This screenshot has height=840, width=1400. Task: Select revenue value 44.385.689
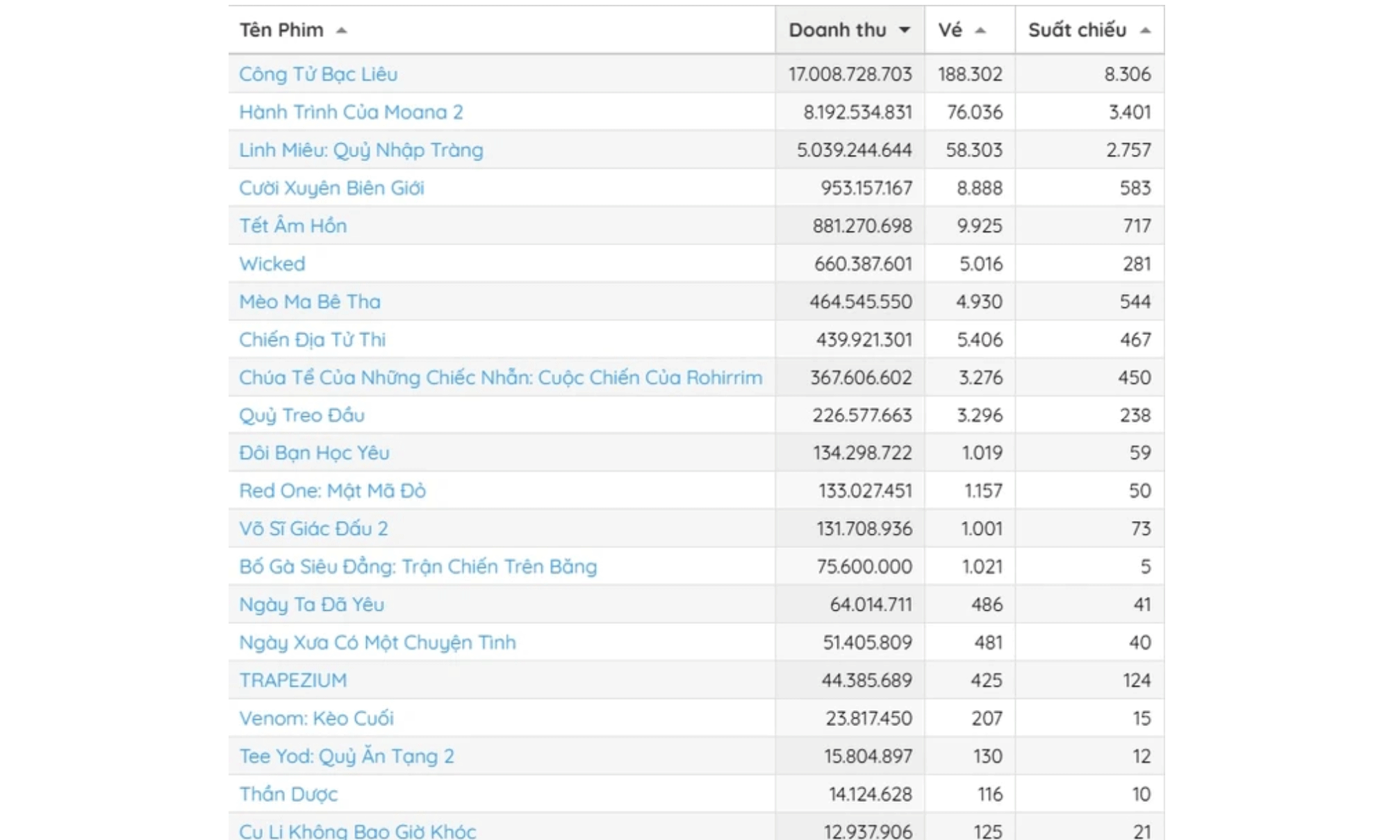tap(866, 680)
